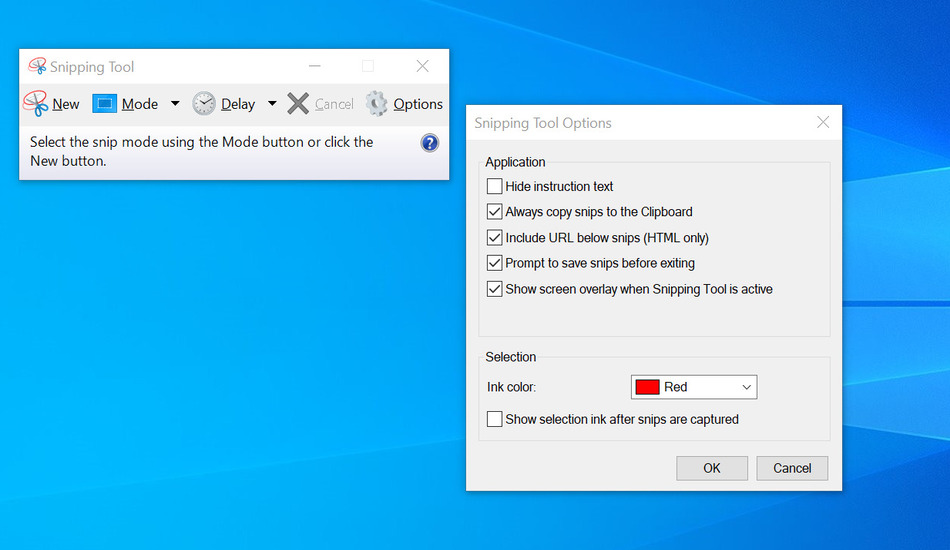Screen dimensions: 950x550
Task: Uncheck Prompt to save snips before exiting
Action: point(494,263)
